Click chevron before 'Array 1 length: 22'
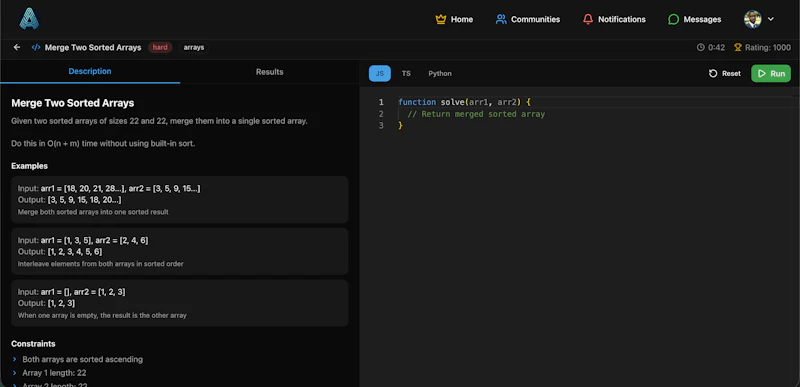The width and height of the screenshot is (800, 387). (x=15, y=373)
